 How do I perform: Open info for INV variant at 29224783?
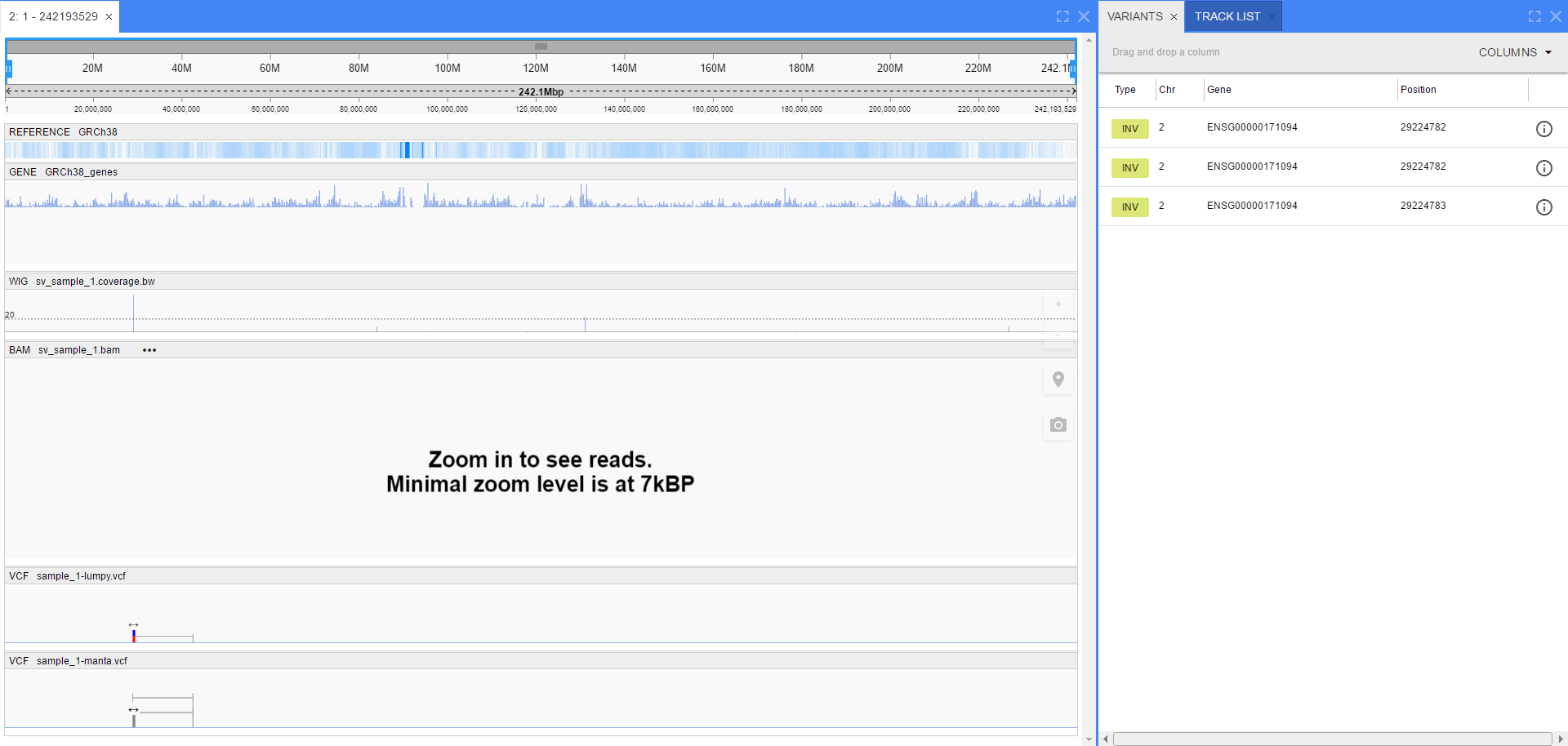pyautogui.click(x=1543, y=207)
